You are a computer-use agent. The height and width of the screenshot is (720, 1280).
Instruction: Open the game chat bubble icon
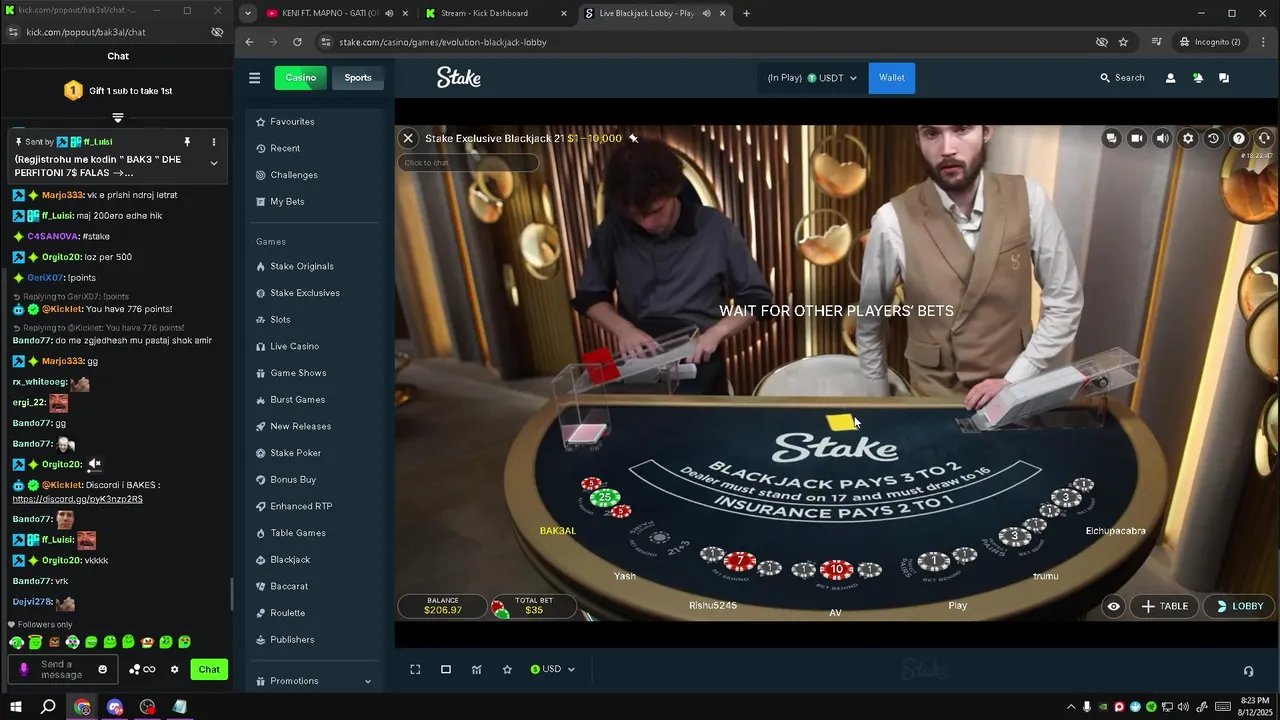pos(1111,139)
